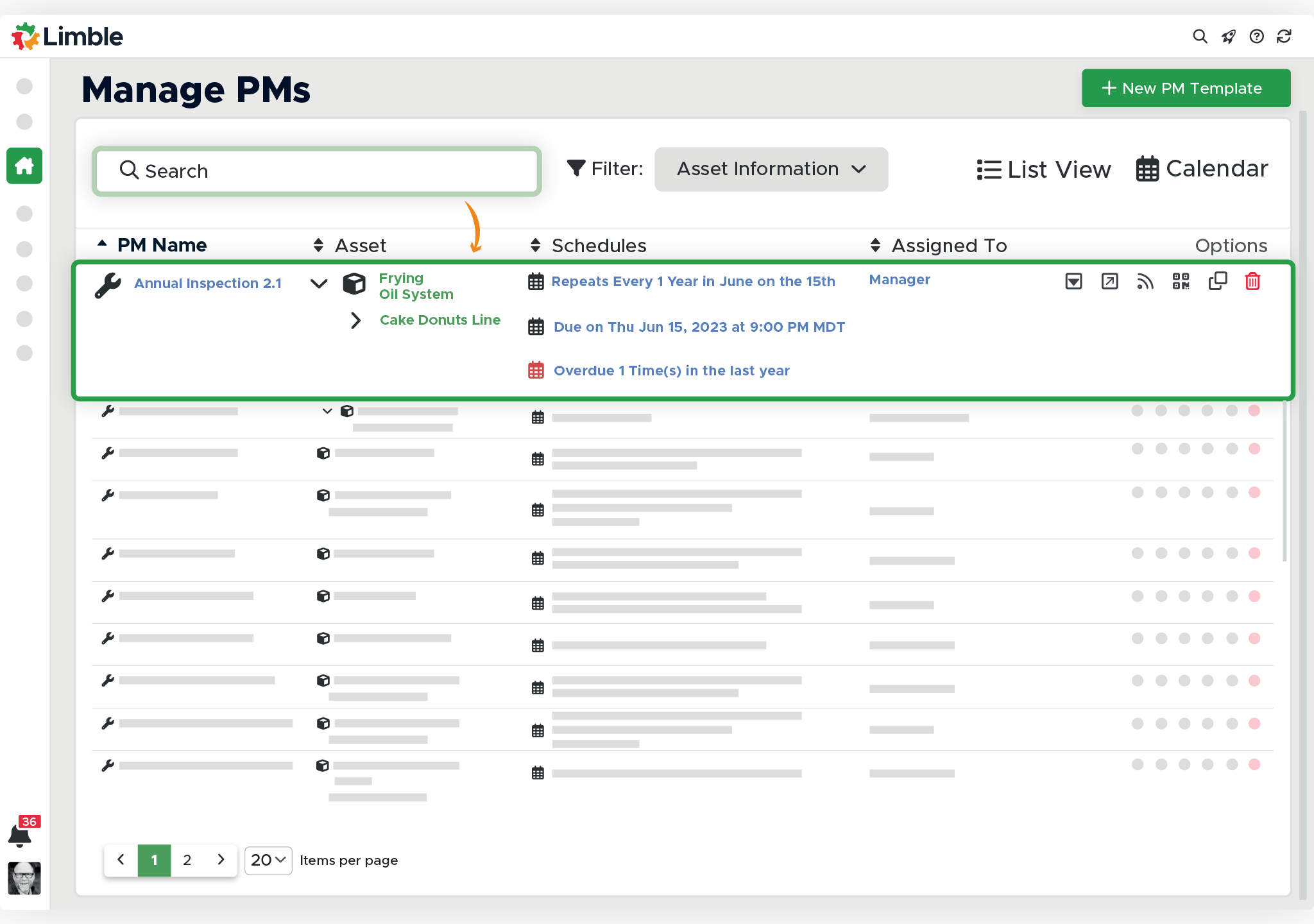The image size is (1314, 924).
Task: Go to page 2 in pagination
Action: (x=187, y=860)
